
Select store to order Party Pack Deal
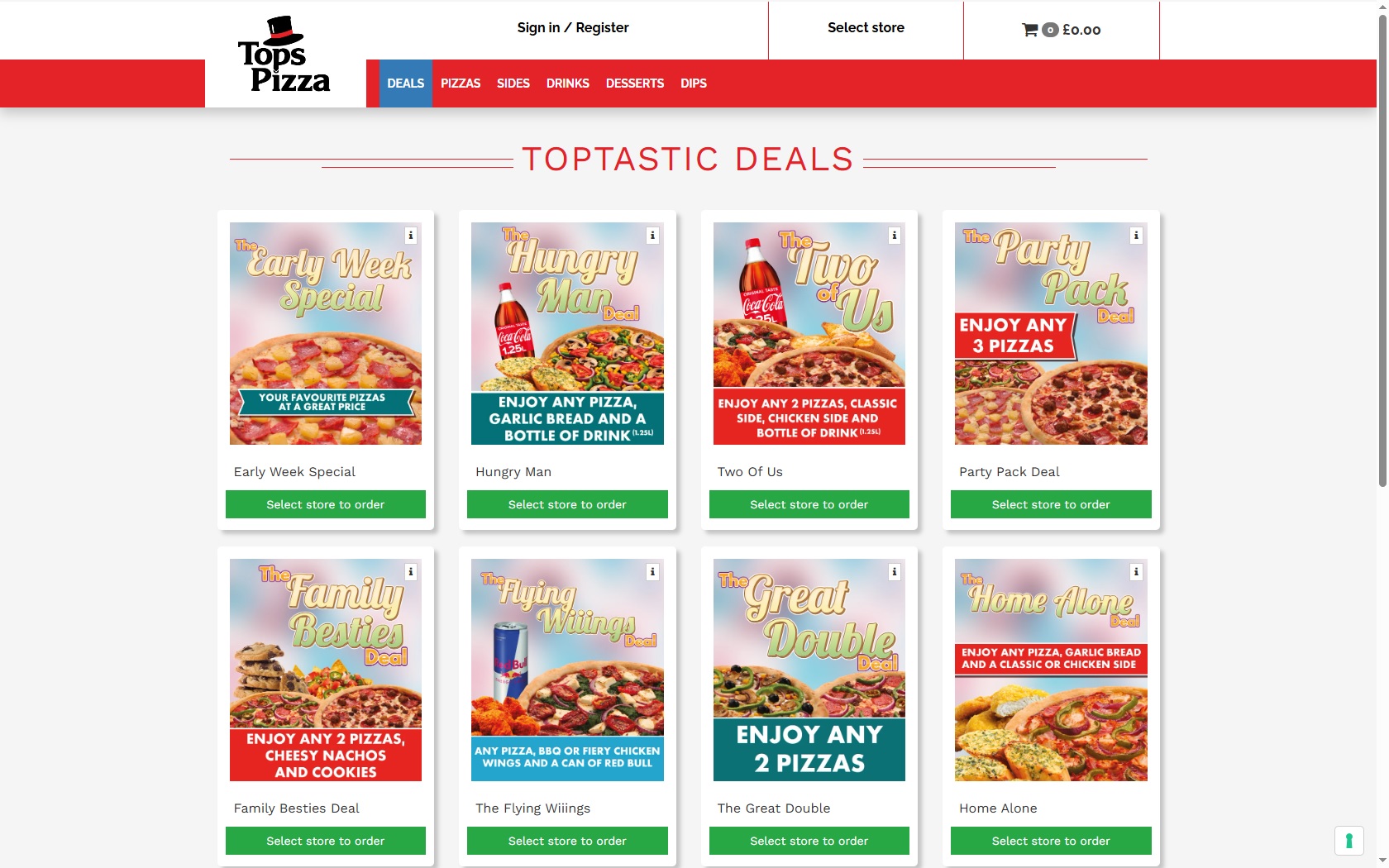(x=1051, y=504)
